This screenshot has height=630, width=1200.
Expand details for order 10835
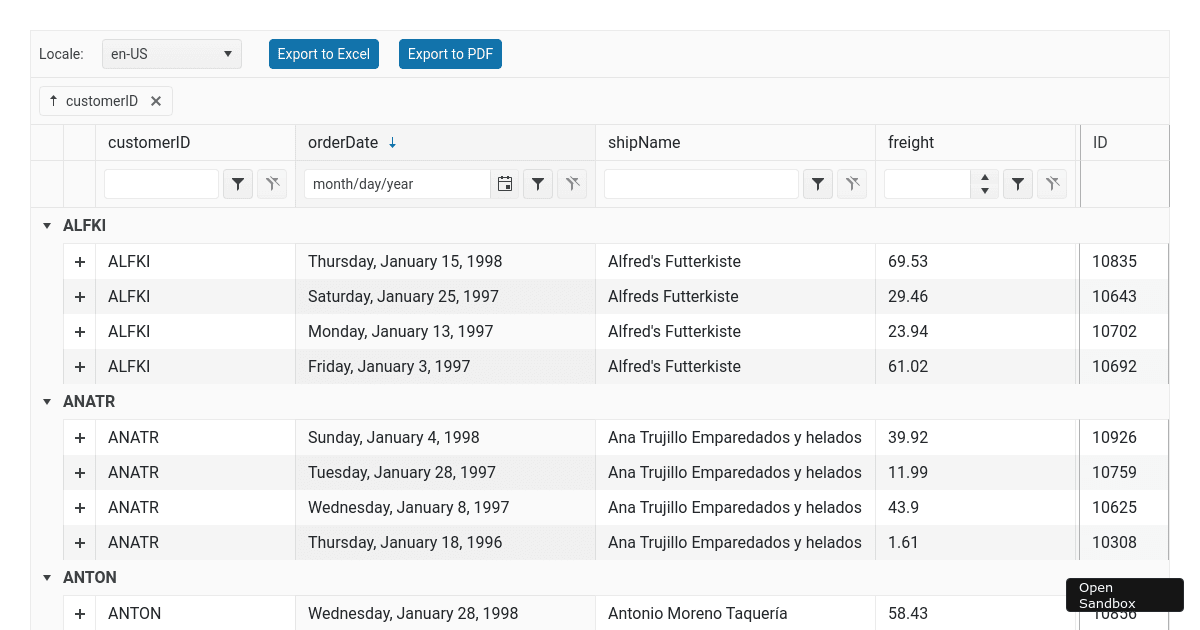coord(80,262)
